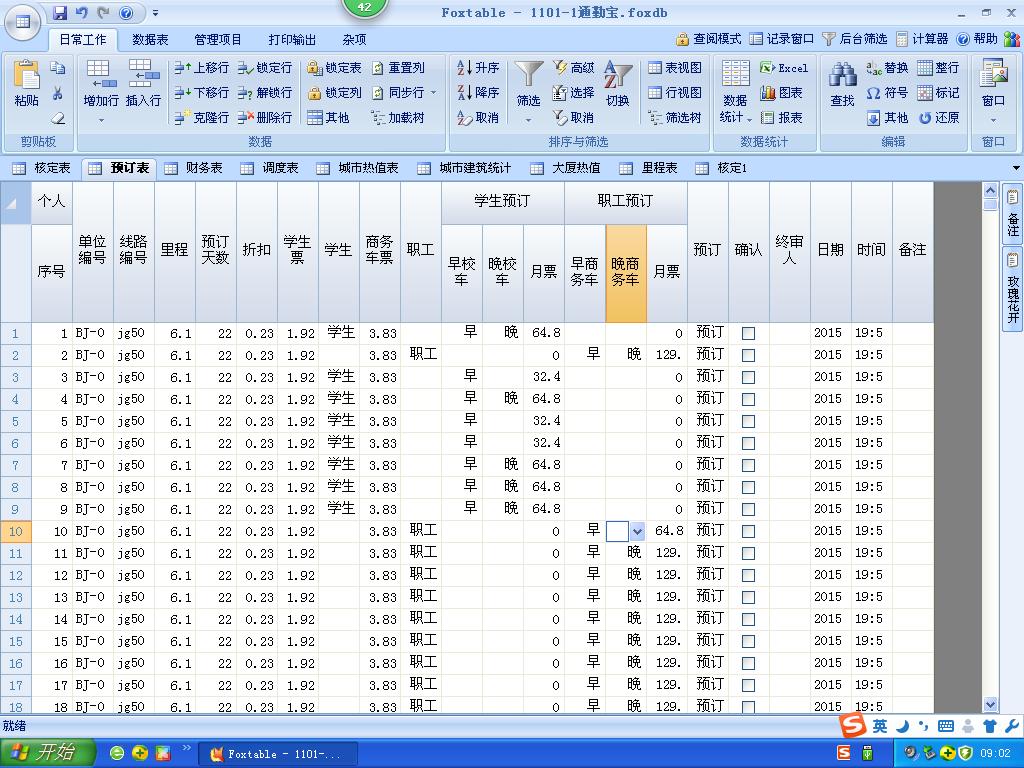Click the Excel export icon

pos(767,68)
